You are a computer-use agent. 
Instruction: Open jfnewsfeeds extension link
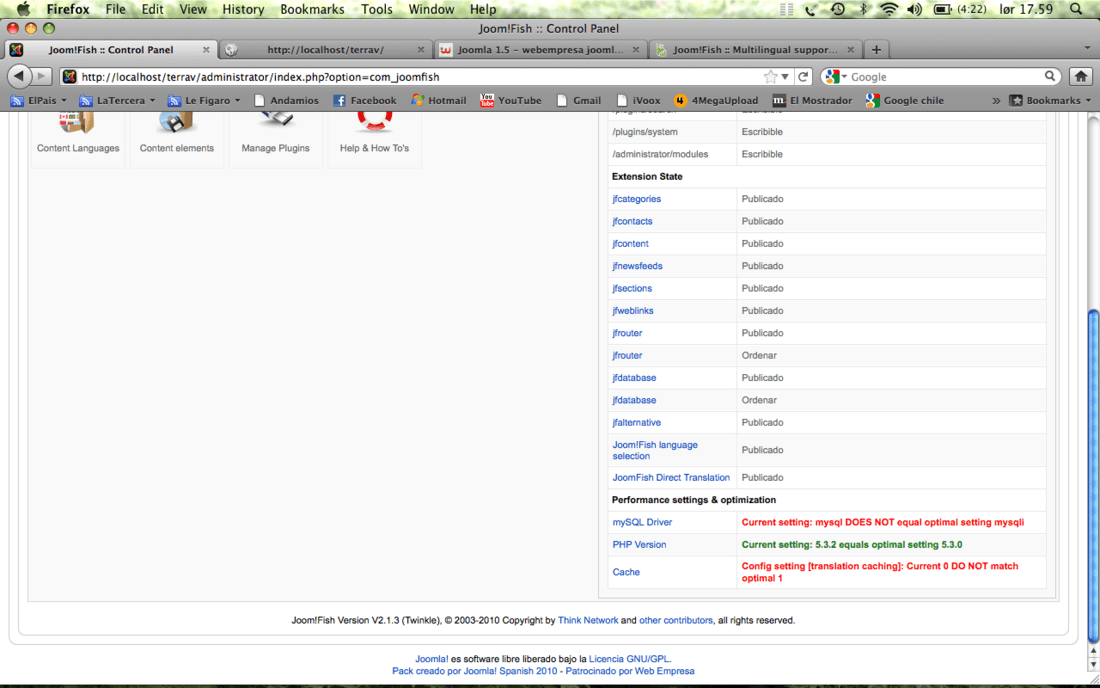(637, 267)
